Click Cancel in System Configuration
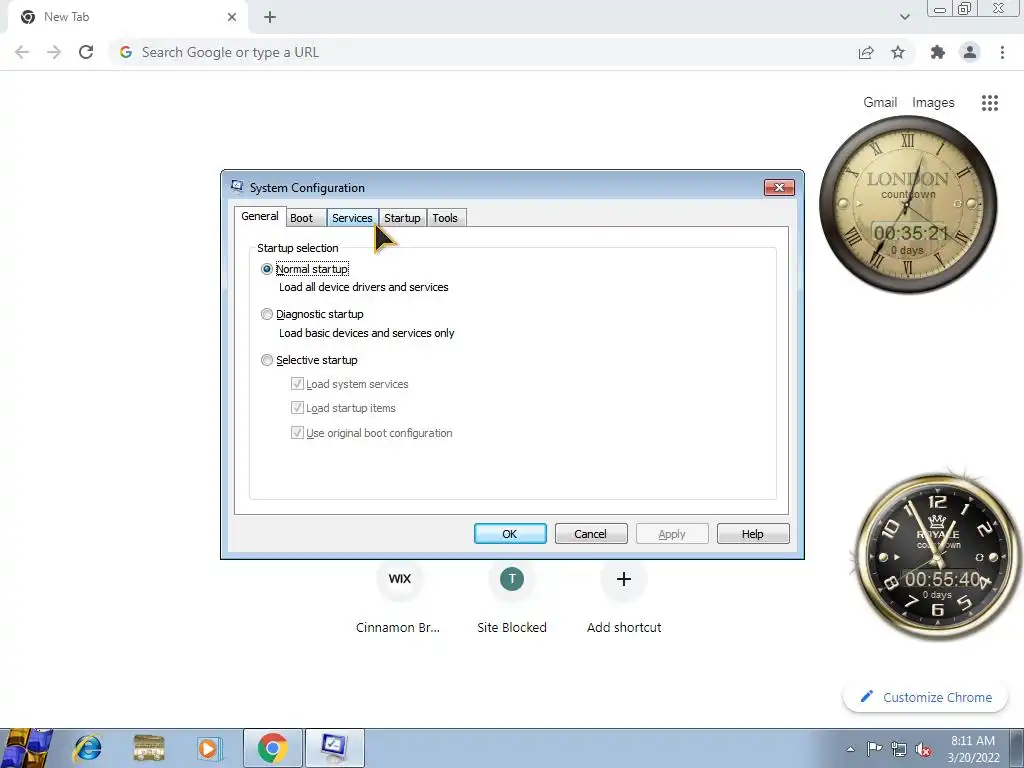1024x768 pixels. tap(591, 534)
